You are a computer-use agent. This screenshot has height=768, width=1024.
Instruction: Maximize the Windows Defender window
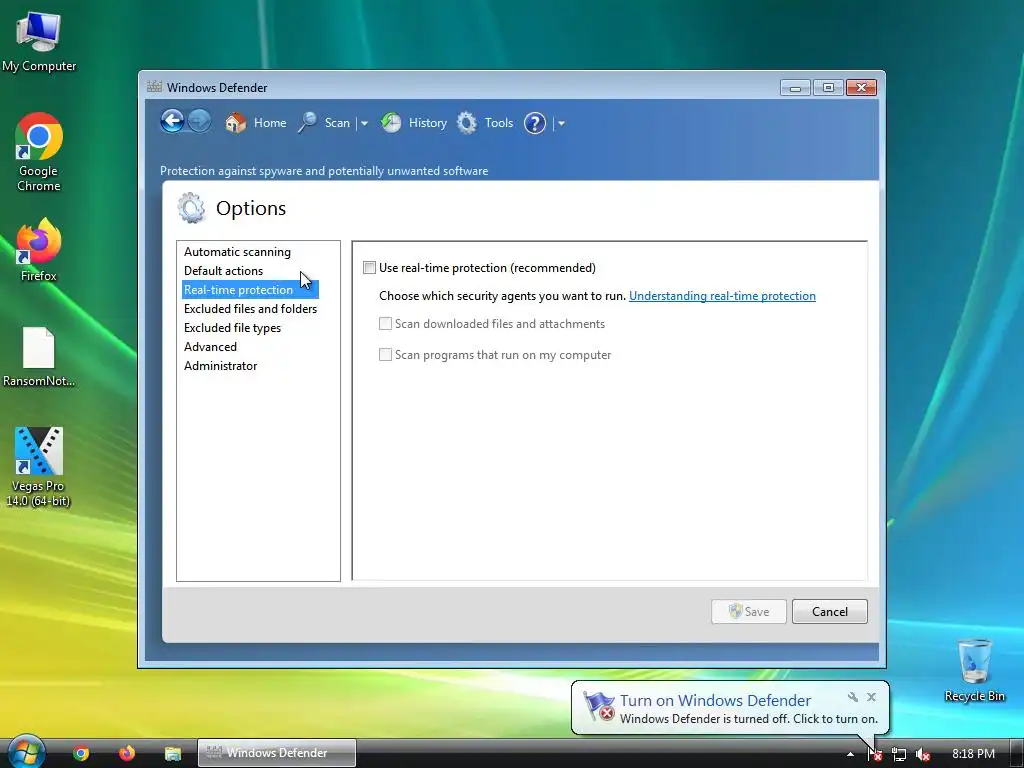point(828,88)
